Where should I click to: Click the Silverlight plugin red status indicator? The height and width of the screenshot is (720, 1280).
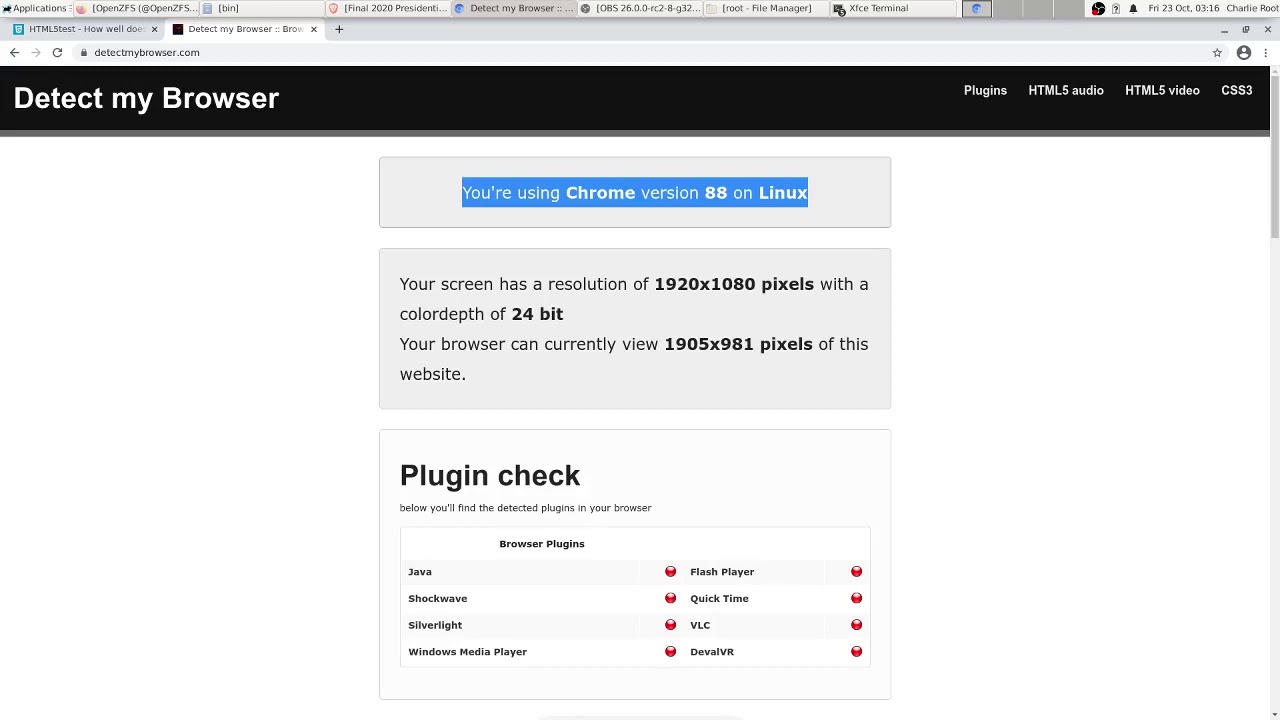670,625
